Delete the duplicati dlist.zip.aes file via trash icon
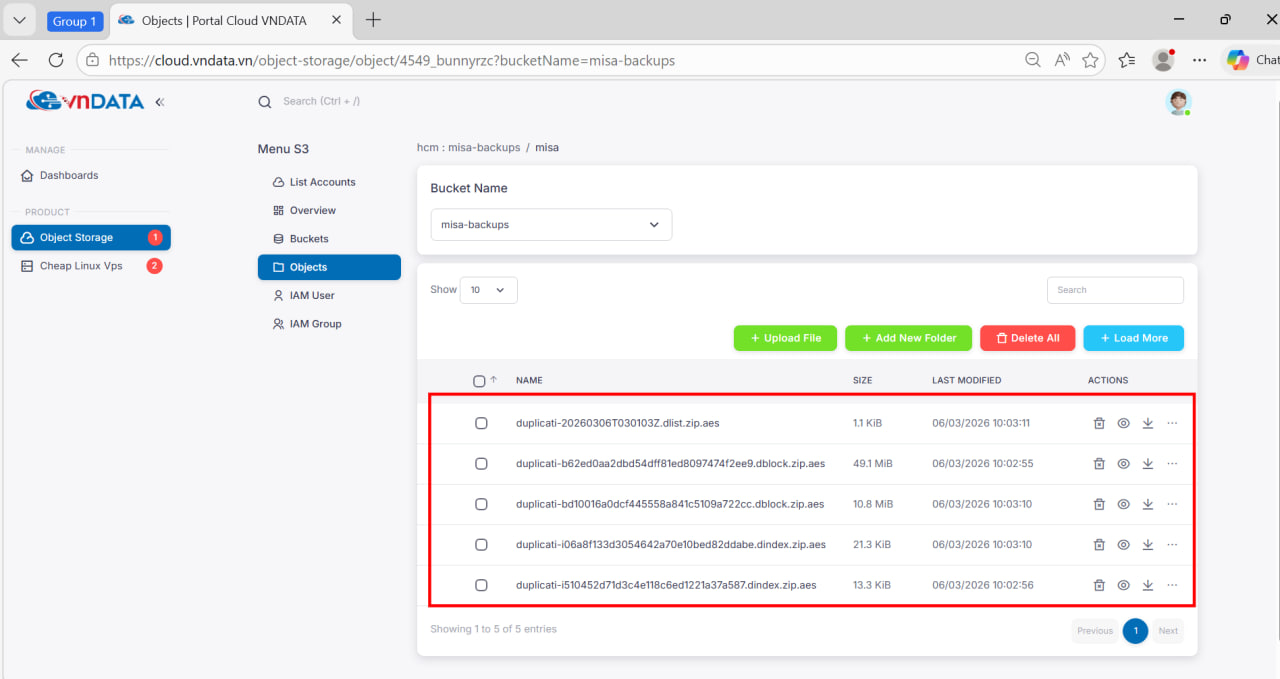 click(x=1099, y=423)
